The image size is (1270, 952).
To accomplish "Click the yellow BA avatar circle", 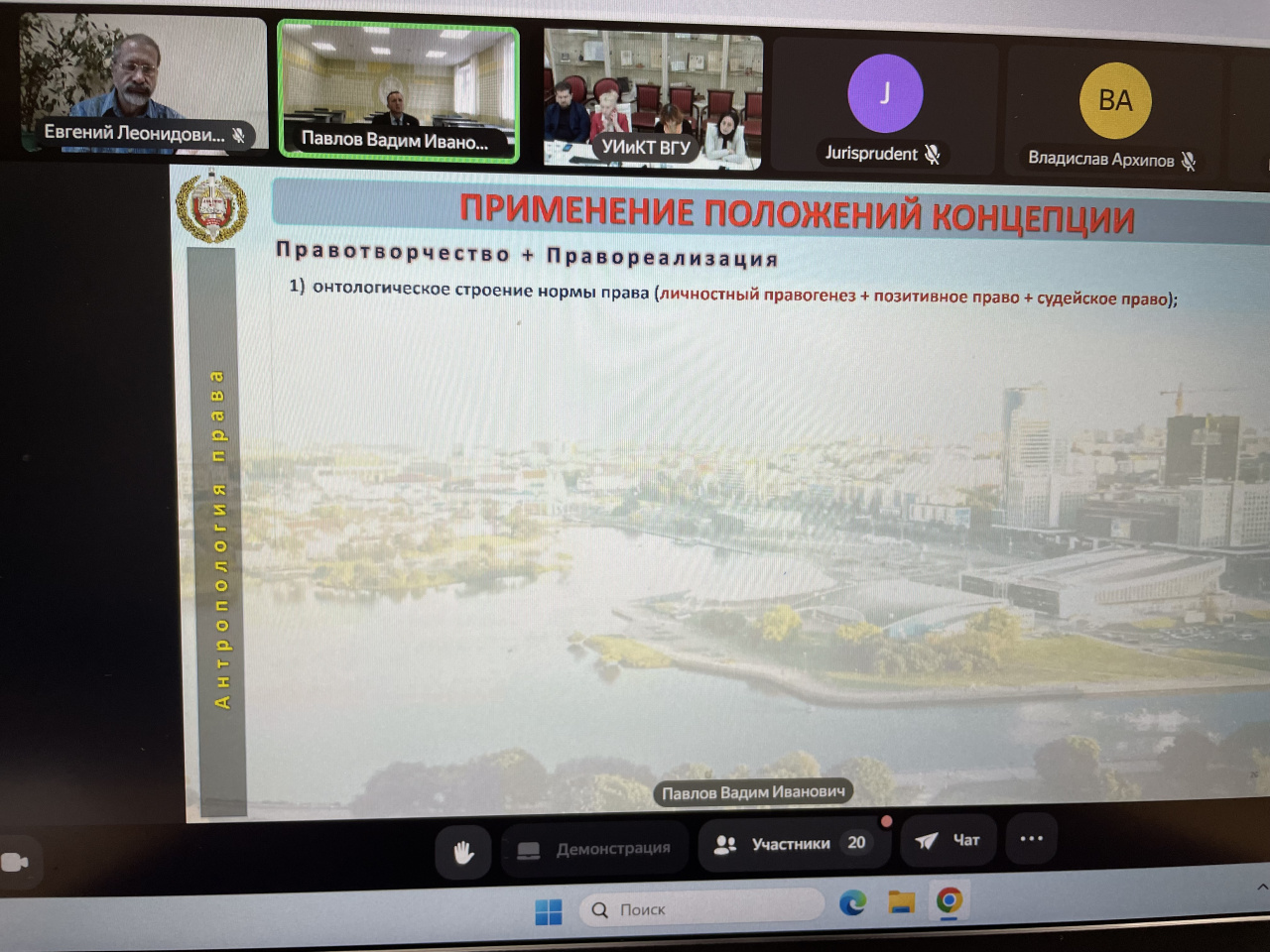I will point(1115,100).
